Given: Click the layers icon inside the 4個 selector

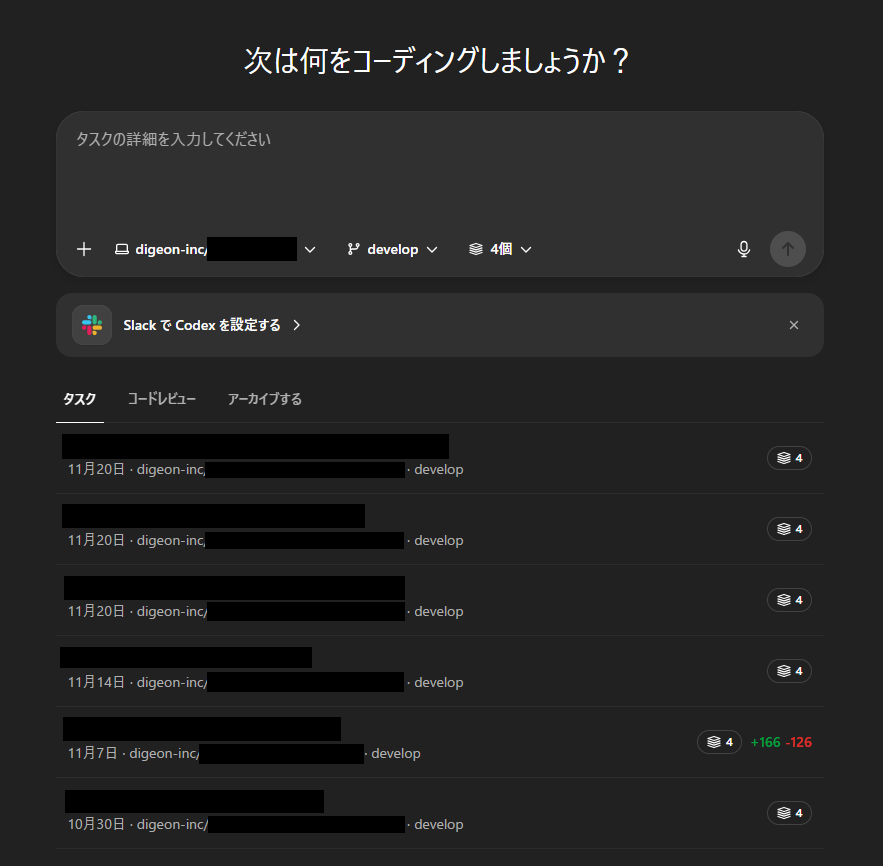Looking at the screenshot, I should [476, 248].
